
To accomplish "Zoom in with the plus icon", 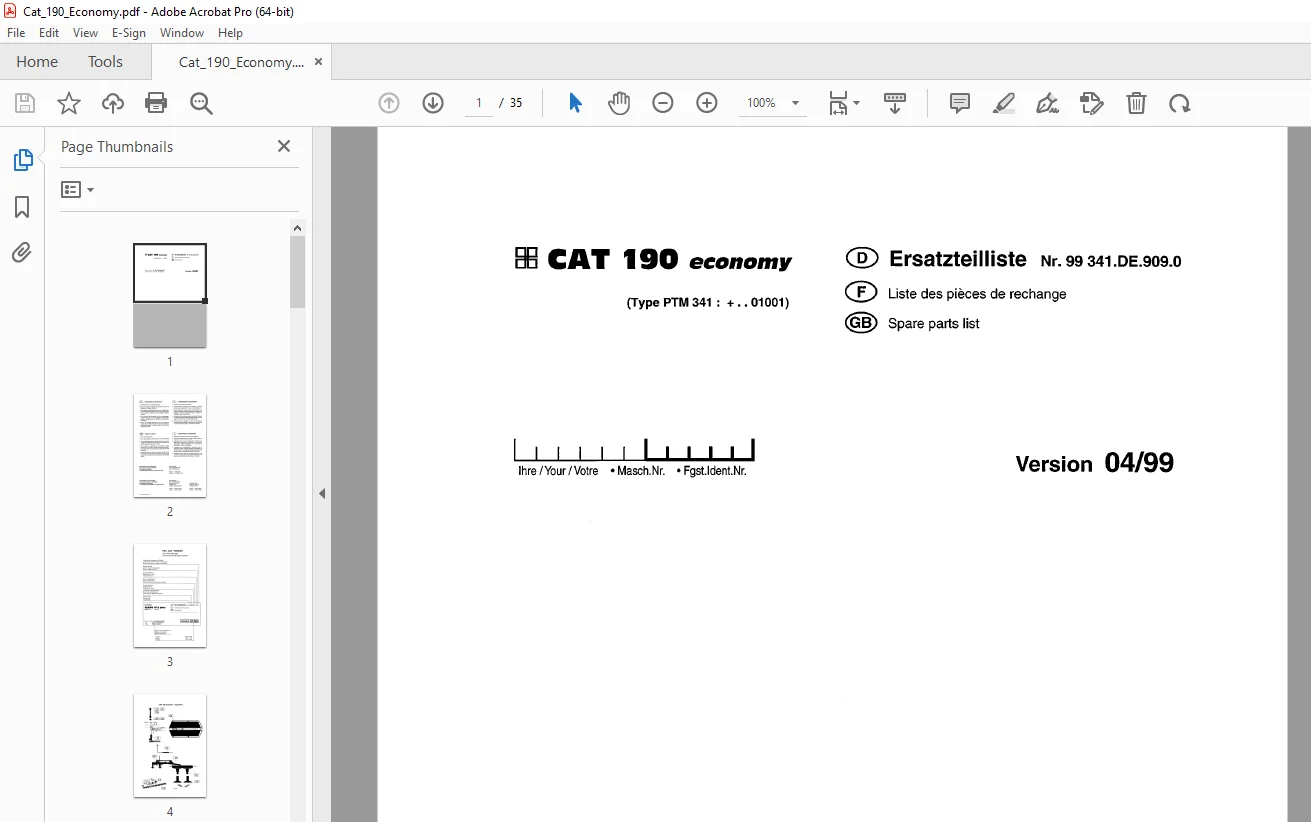I will point(707,103).
